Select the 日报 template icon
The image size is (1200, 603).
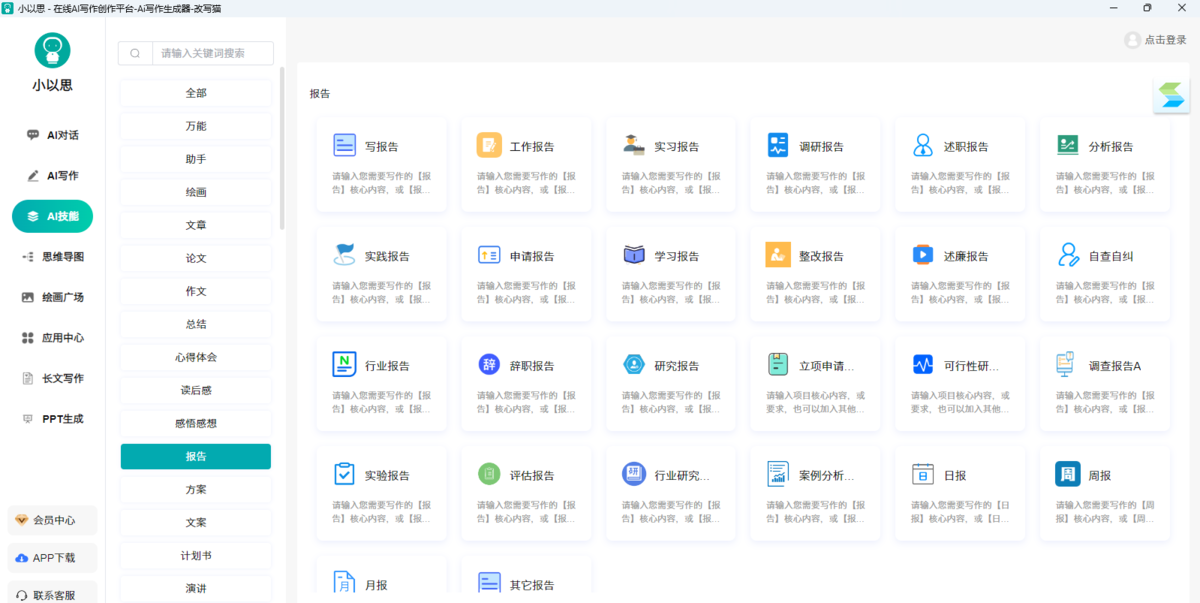923,474
